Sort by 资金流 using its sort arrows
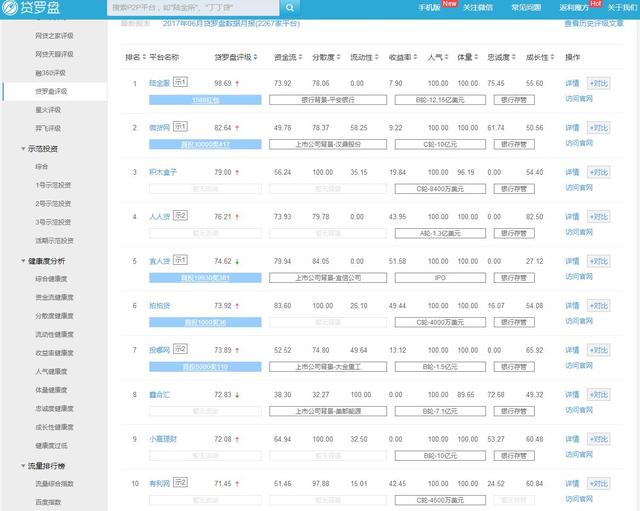Viewport: 640px width, 511px height. pyautogui.click(x=300, y=58)
